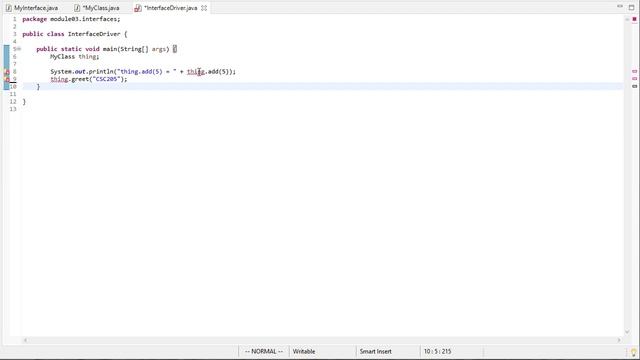The height and width of the screenshot is (360, 640).
Task: Click on 'main' method name in line 5
Action: pyautogui.click(x=110, y=49)
